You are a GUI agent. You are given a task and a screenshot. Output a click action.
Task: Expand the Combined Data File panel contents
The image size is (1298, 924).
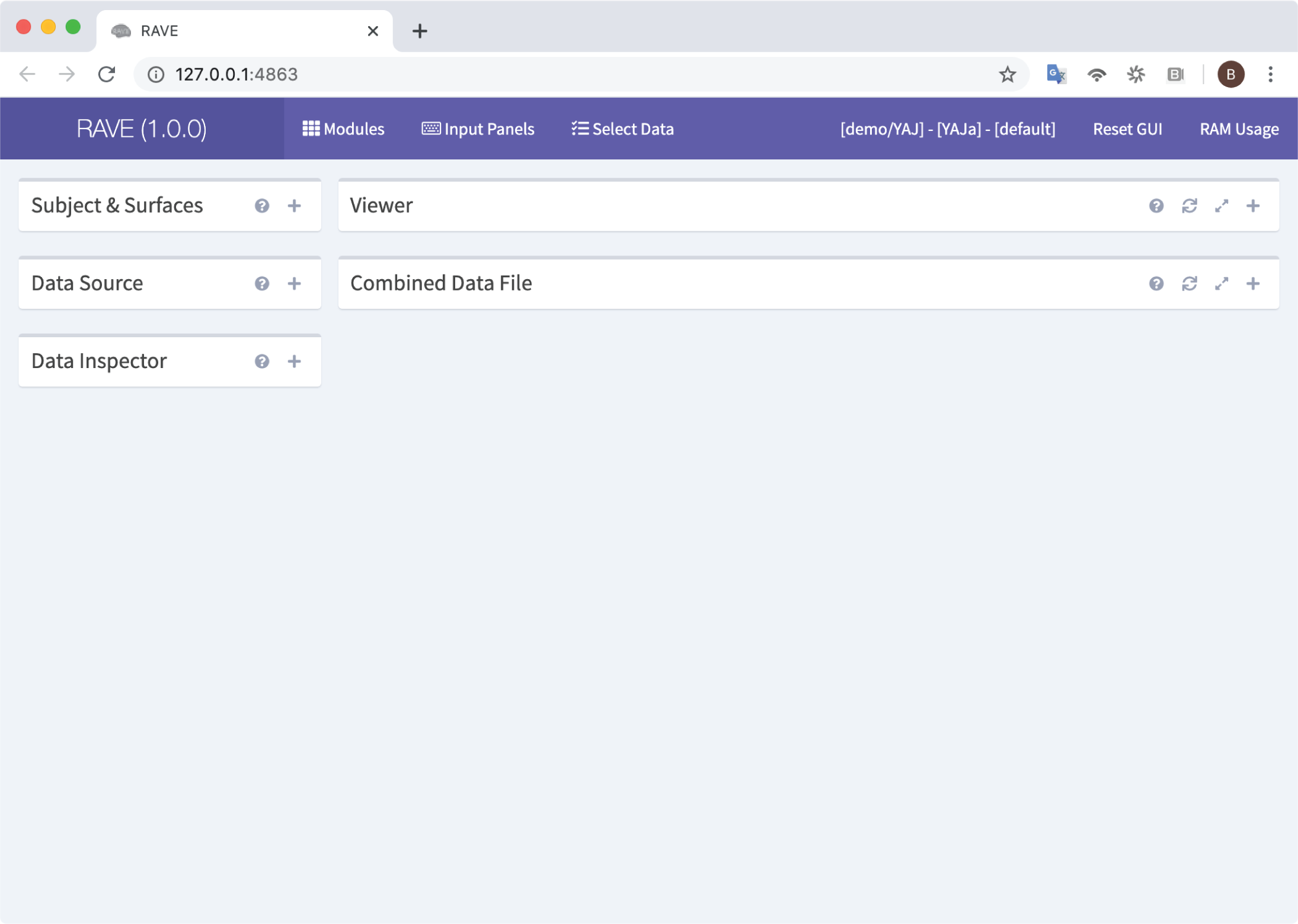click(1253, 283)
